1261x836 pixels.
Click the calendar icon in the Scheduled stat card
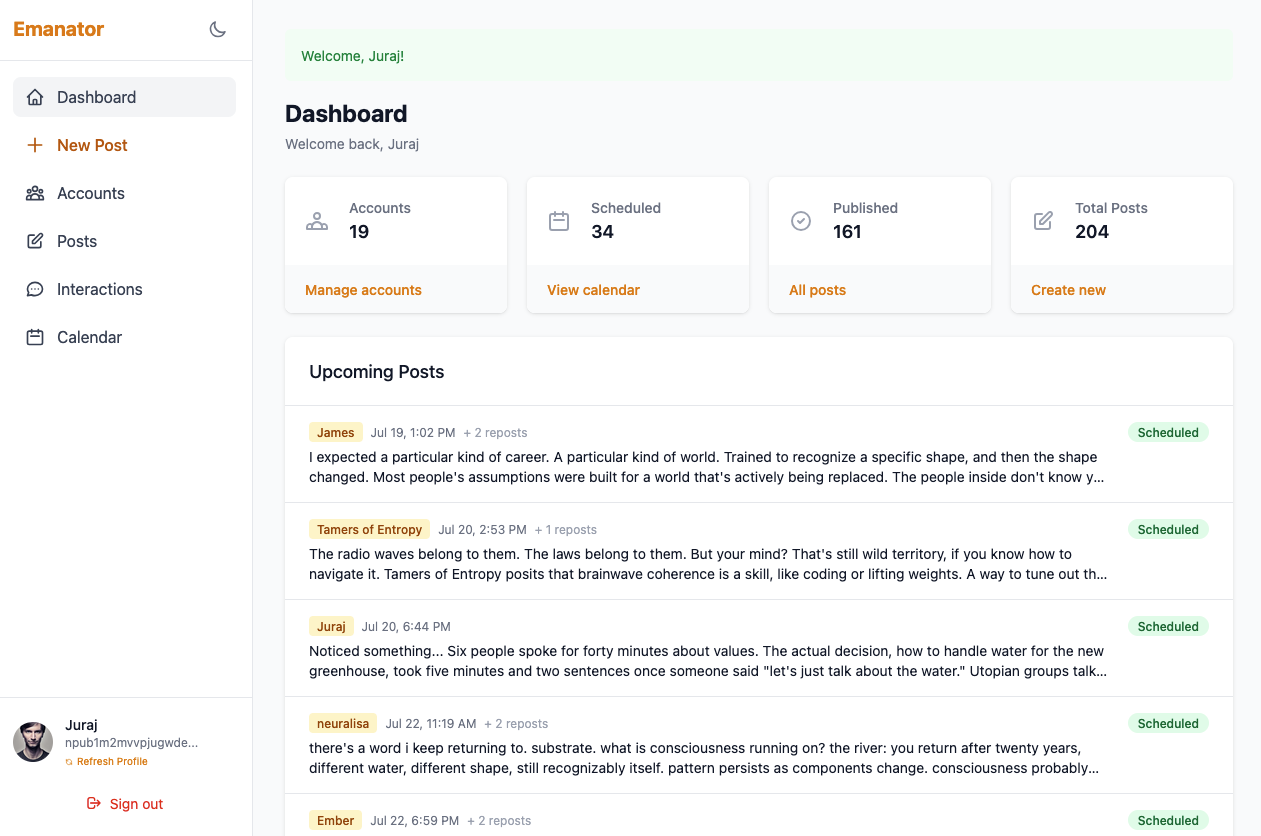click(559, 221)
